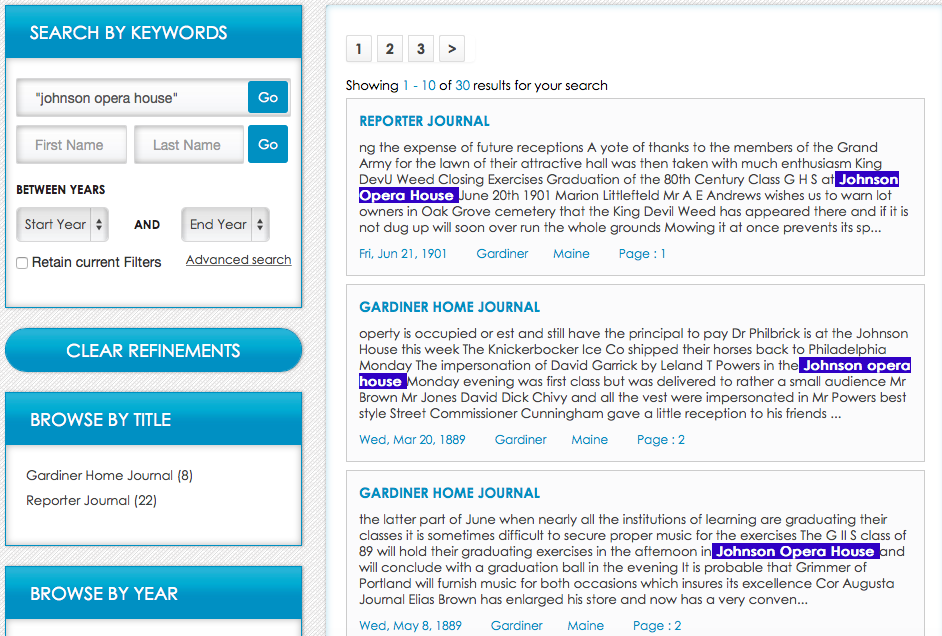Viewport: 942px width, 636px height.
Task: Open the End Year dropdown
Action: click(225, 224)
